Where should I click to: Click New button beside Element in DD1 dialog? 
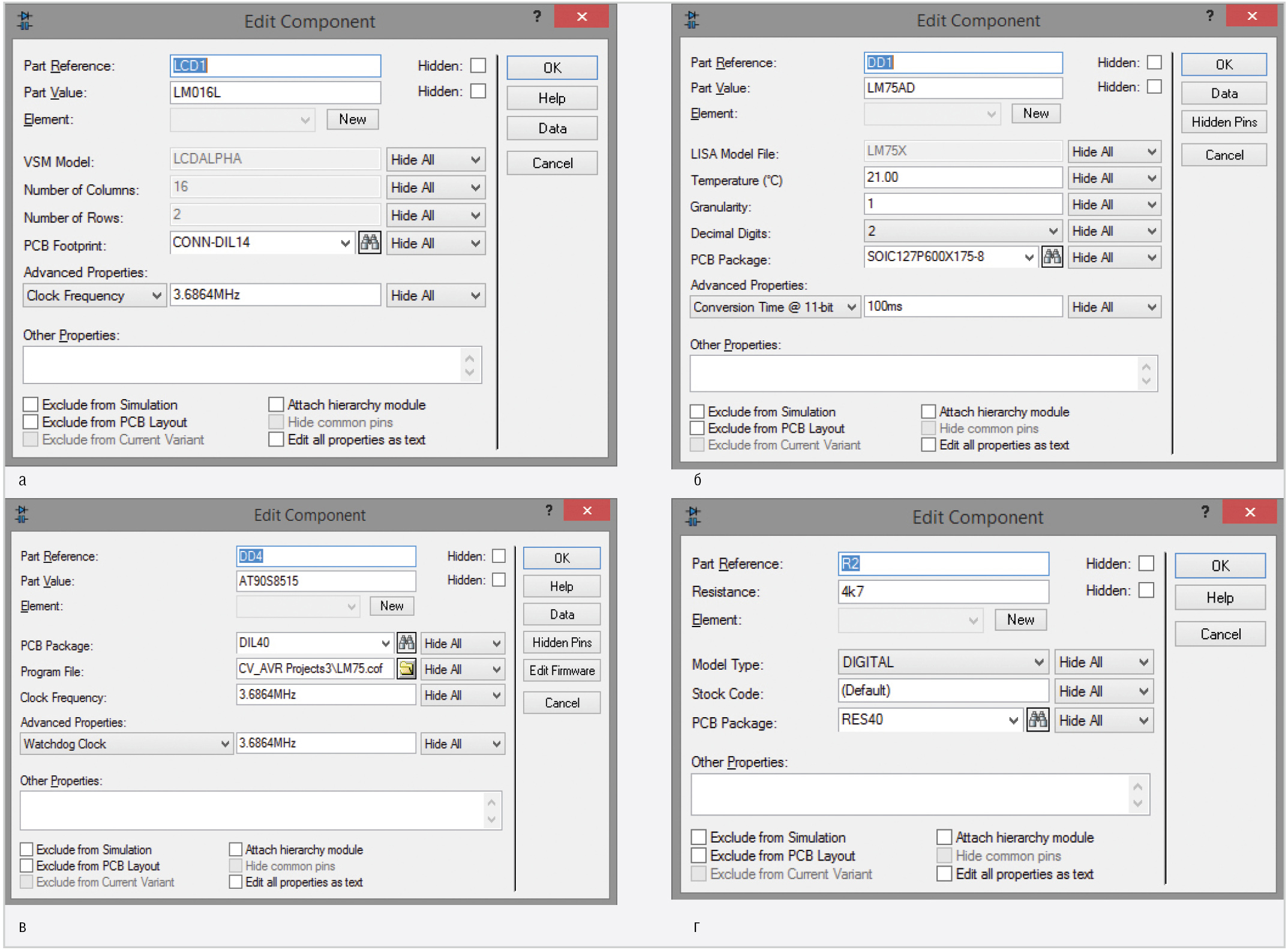pyautogui.click(x=1035, y=113)
